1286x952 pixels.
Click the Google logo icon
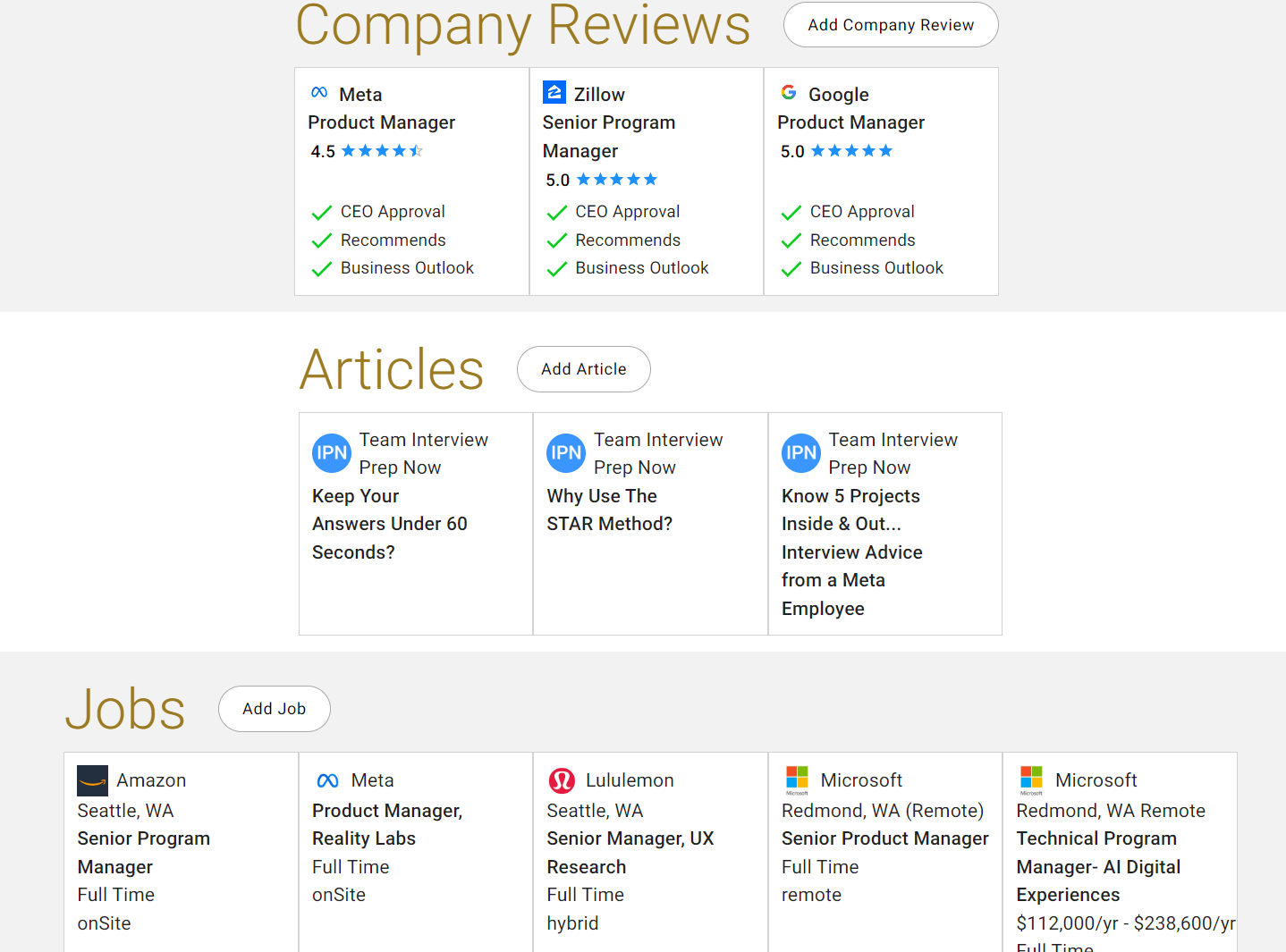[789, 92]
